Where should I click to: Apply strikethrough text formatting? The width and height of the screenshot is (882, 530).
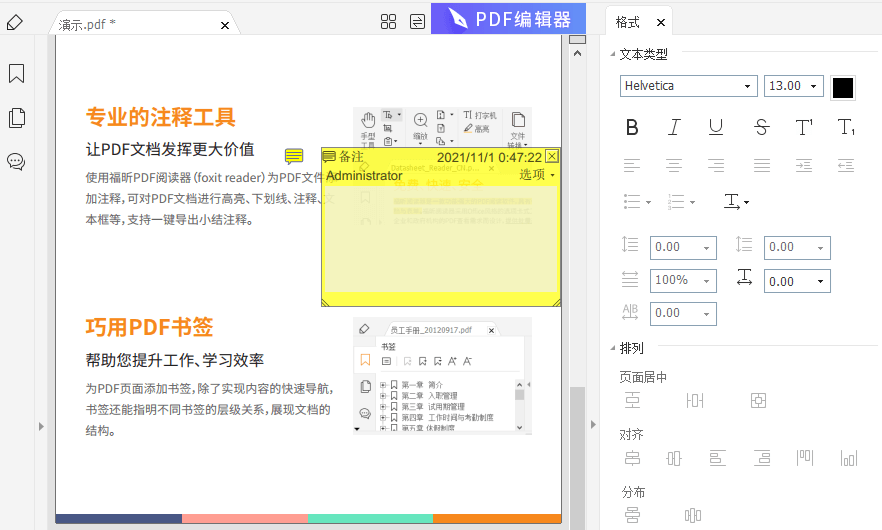coord(761,127)
